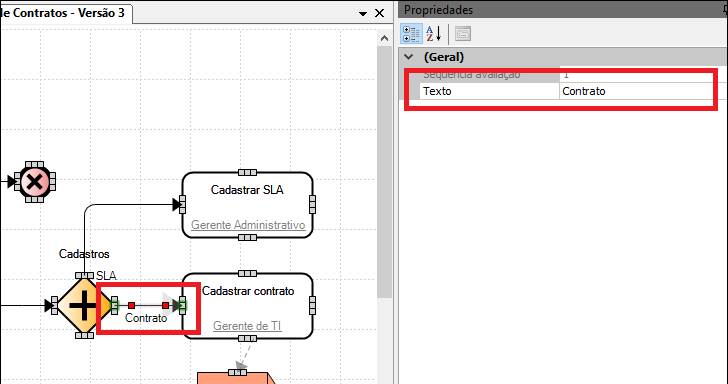
Task: Select the Contratos - Versão 3 tab
Action: tap(65, 13)
